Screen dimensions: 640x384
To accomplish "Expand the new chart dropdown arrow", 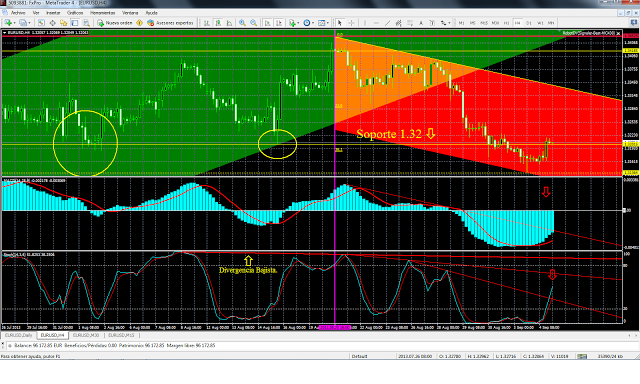I will point(15,23).
